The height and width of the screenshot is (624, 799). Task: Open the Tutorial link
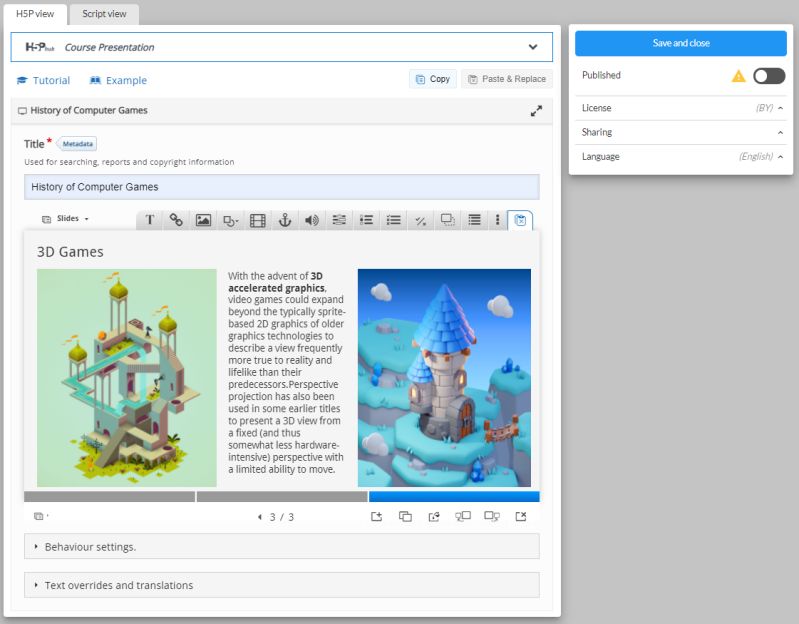click(43, 80)
